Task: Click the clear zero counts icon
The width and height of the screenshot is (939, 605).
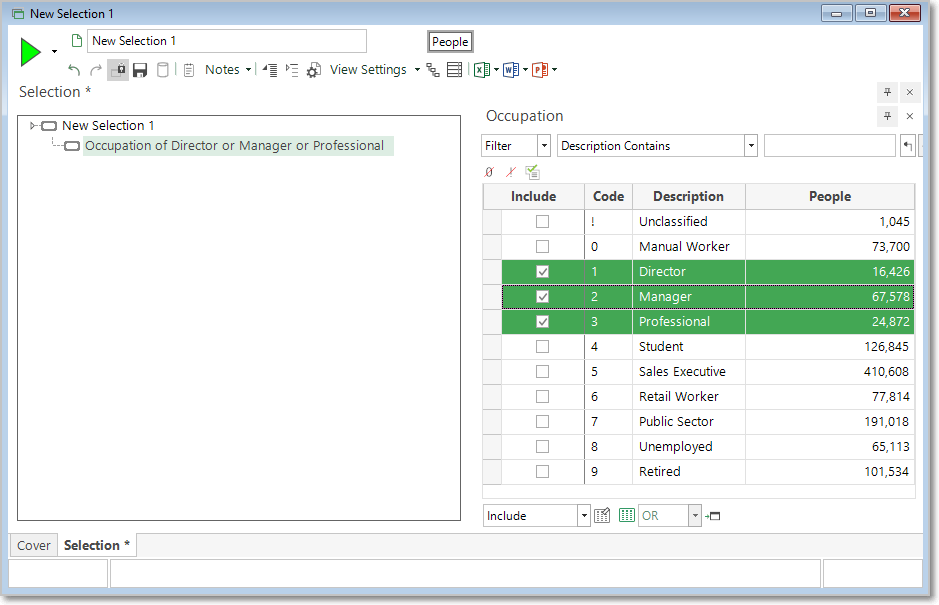Action: coord(489,173)
